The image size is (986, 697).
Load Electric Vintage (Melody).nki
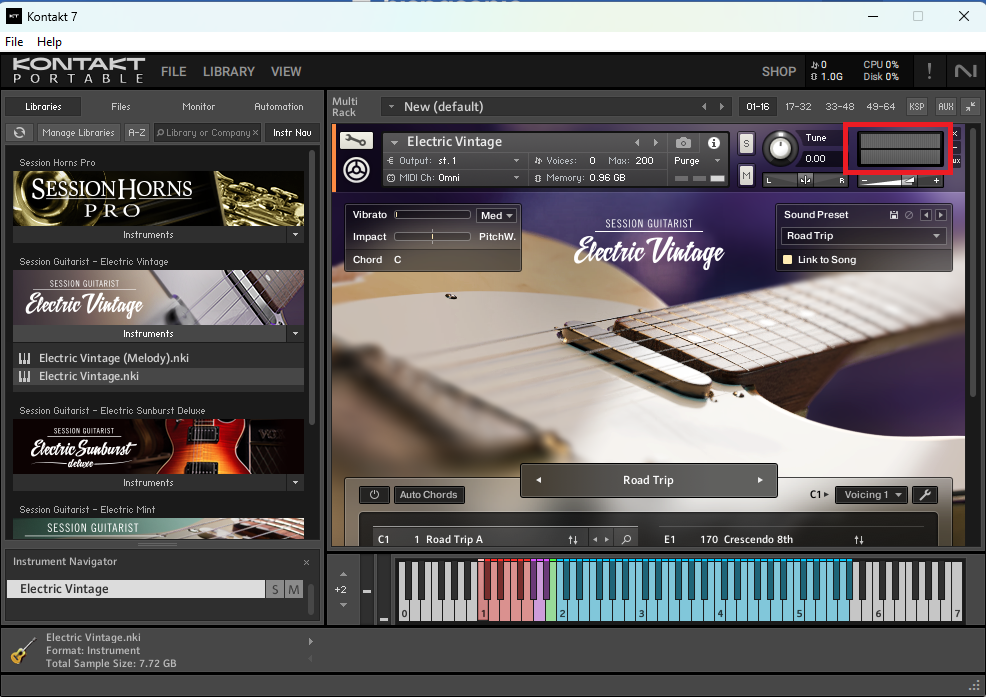pyautogui.click(x=158, y=359)
